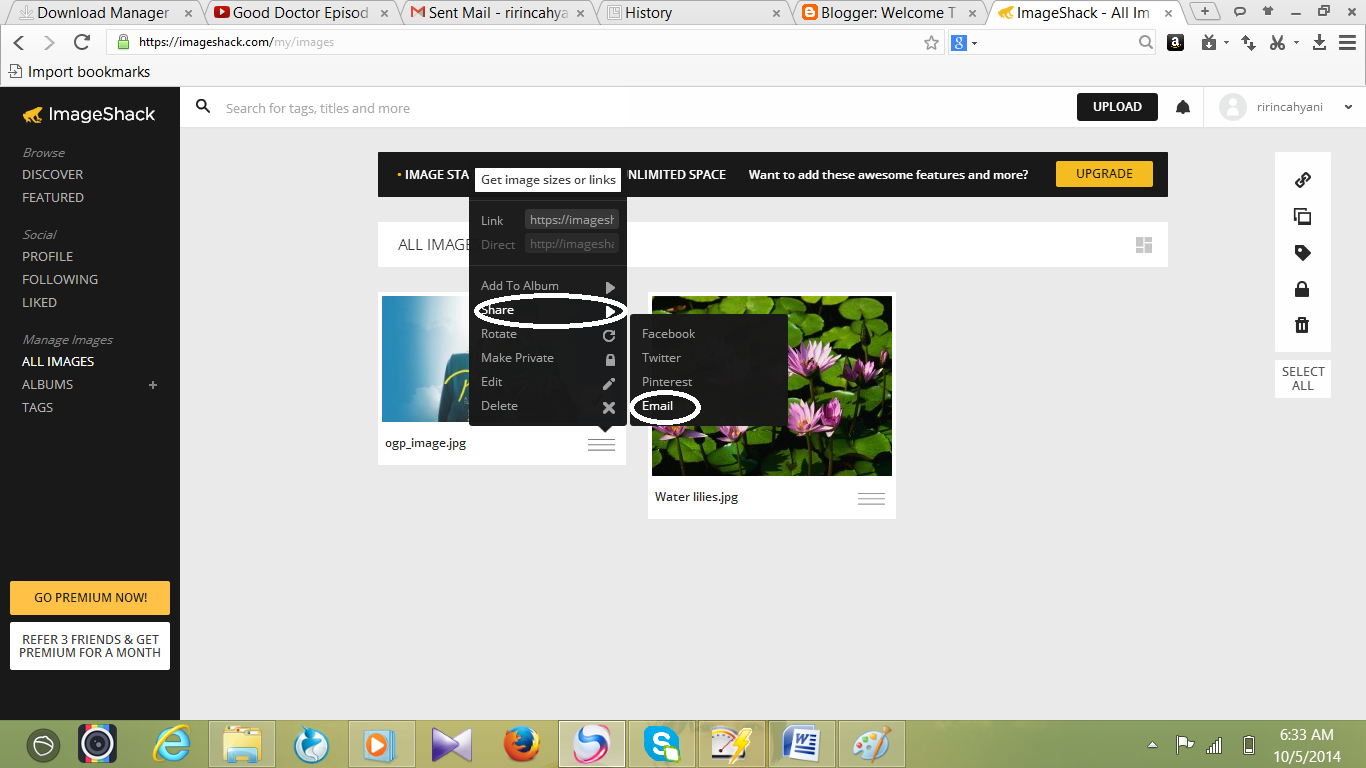Expand the Share submenu
This screenshot has height=768, width=1366.
(548, 310)
